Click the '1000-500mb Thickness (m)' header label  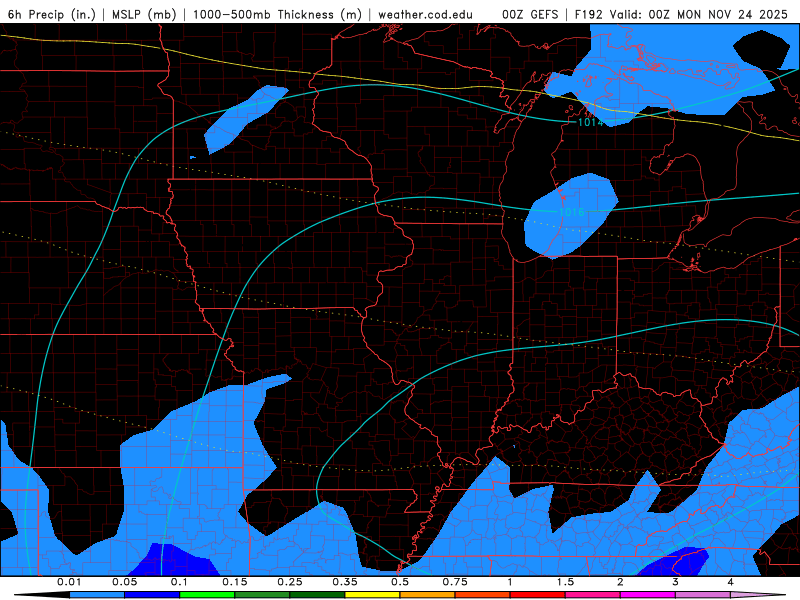click(x=277, y=14)
